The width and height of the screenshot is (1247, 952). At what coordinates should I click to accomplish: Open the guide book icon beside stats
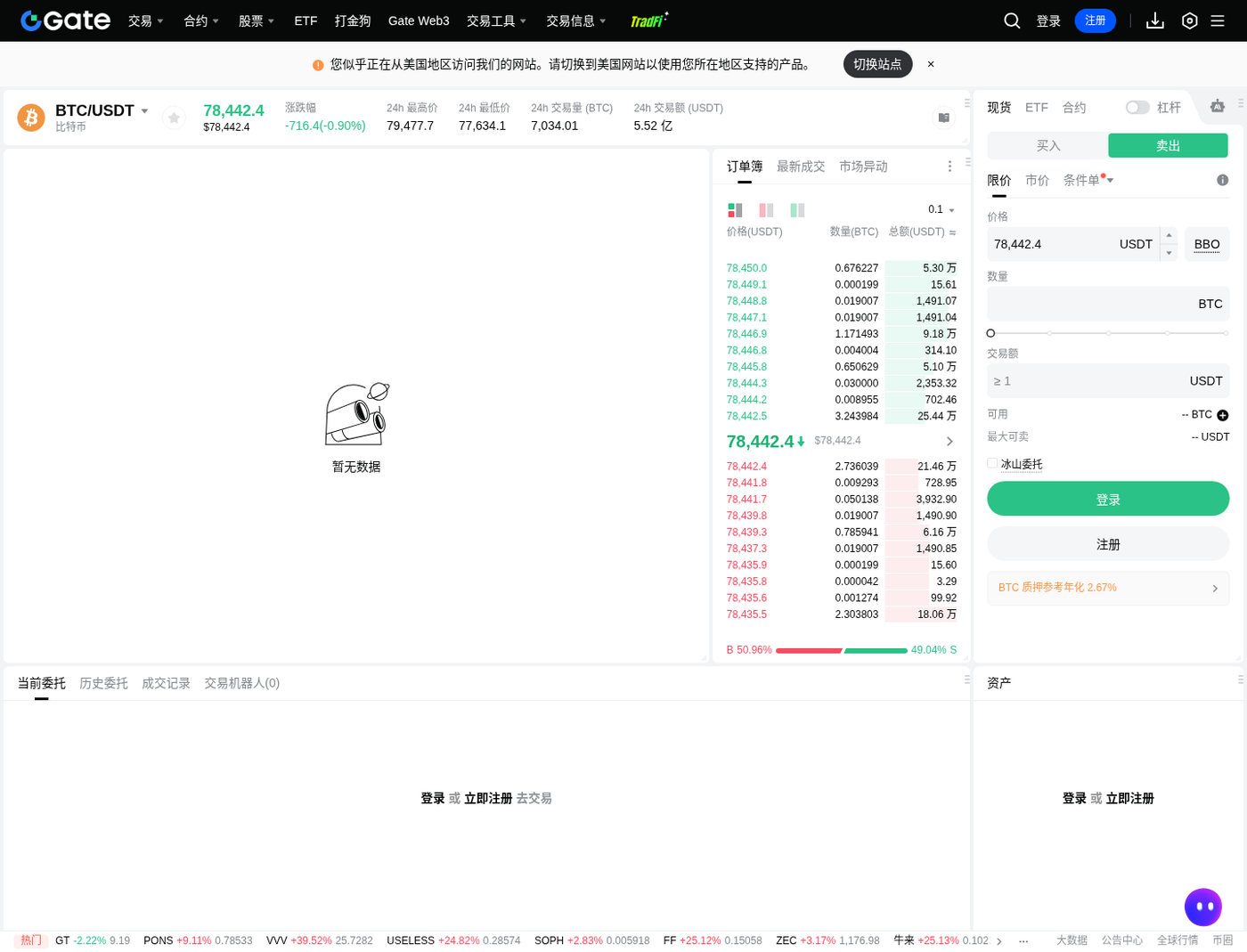[x=944, y=118]
